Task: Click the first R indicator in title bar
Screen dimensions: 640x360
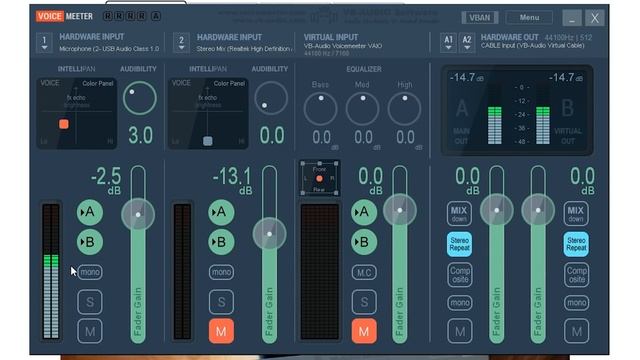Action: click(x=107, y=16)
